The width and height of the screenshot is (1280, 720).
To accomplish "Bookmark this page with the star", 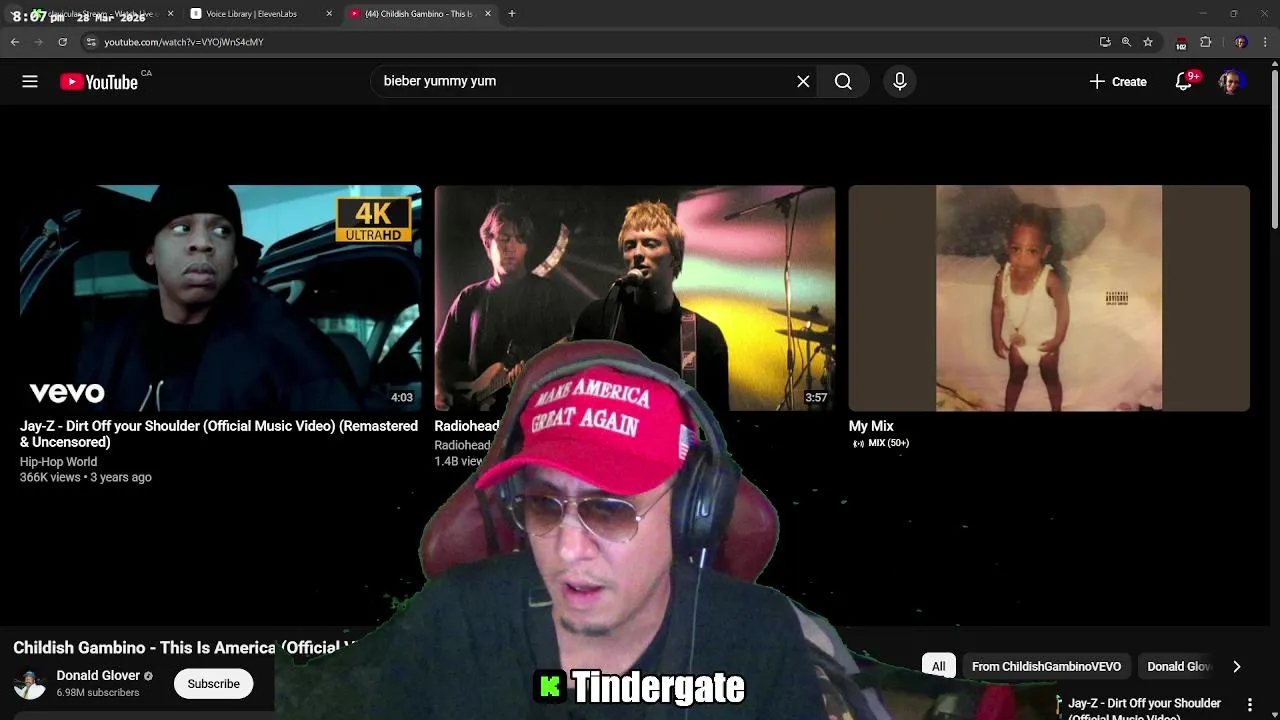I will [x=1148, y=42].
